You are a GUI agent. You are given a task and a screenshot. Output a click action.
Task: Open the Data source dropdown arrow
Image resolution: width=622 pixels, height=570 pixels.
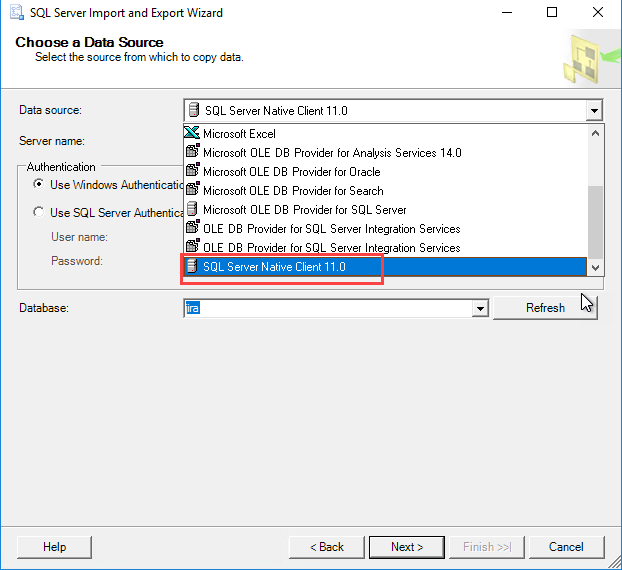594,110
